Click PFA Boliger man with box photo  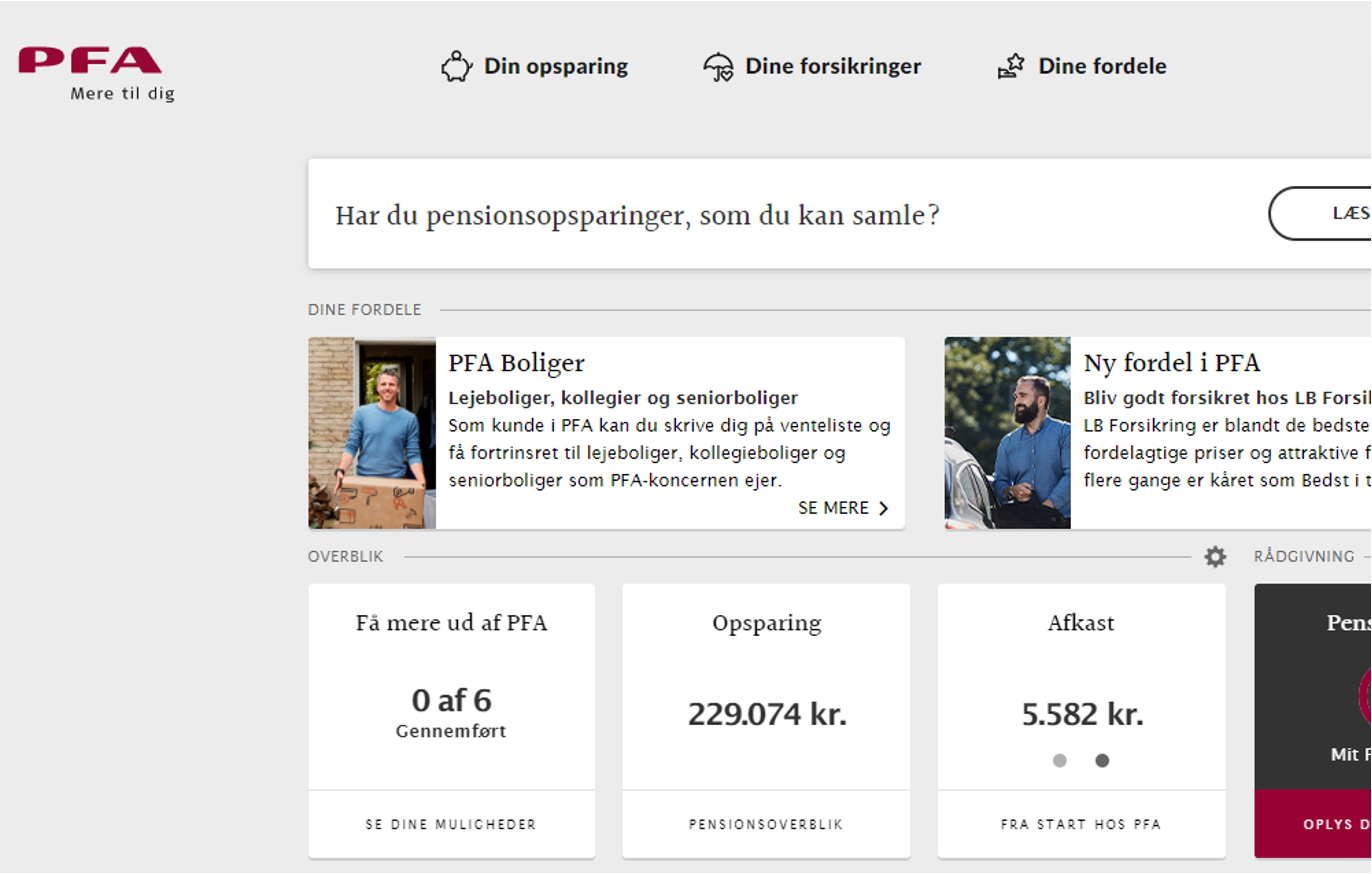pos(372,433)
